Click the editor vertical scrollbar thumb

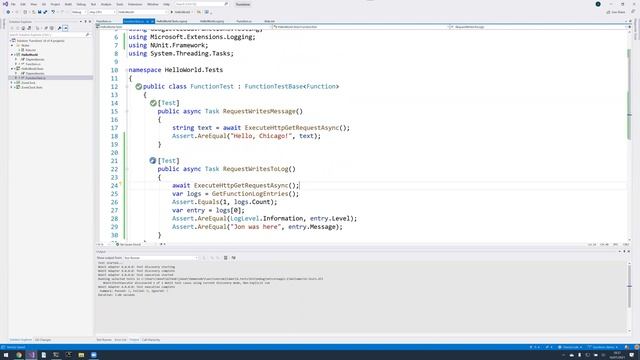tap(629, 94)
